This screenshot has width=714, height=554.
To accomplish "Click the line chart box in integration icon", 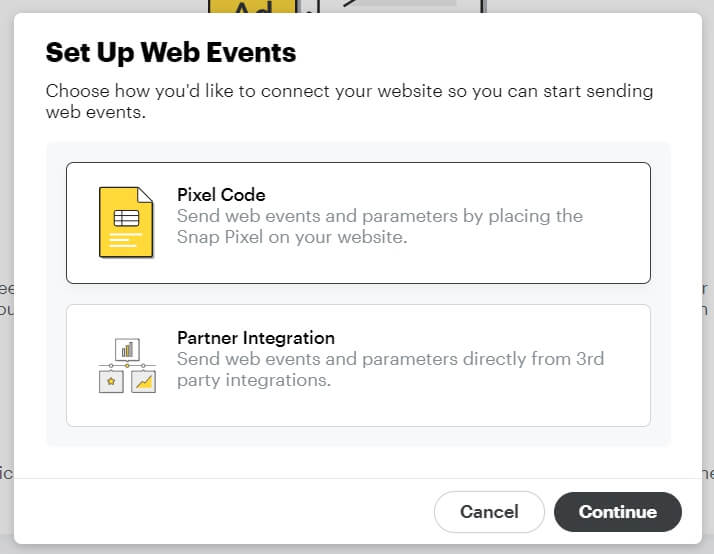I will click(x=143, y=381).
